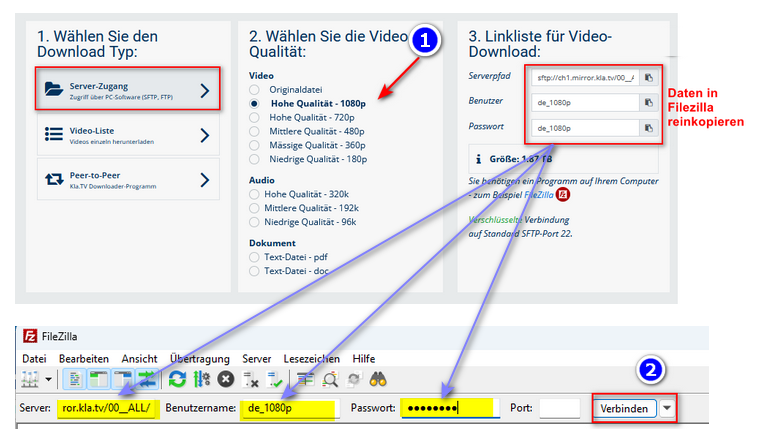
Task: Click the Verbinden button
Action: pos(624,408)
